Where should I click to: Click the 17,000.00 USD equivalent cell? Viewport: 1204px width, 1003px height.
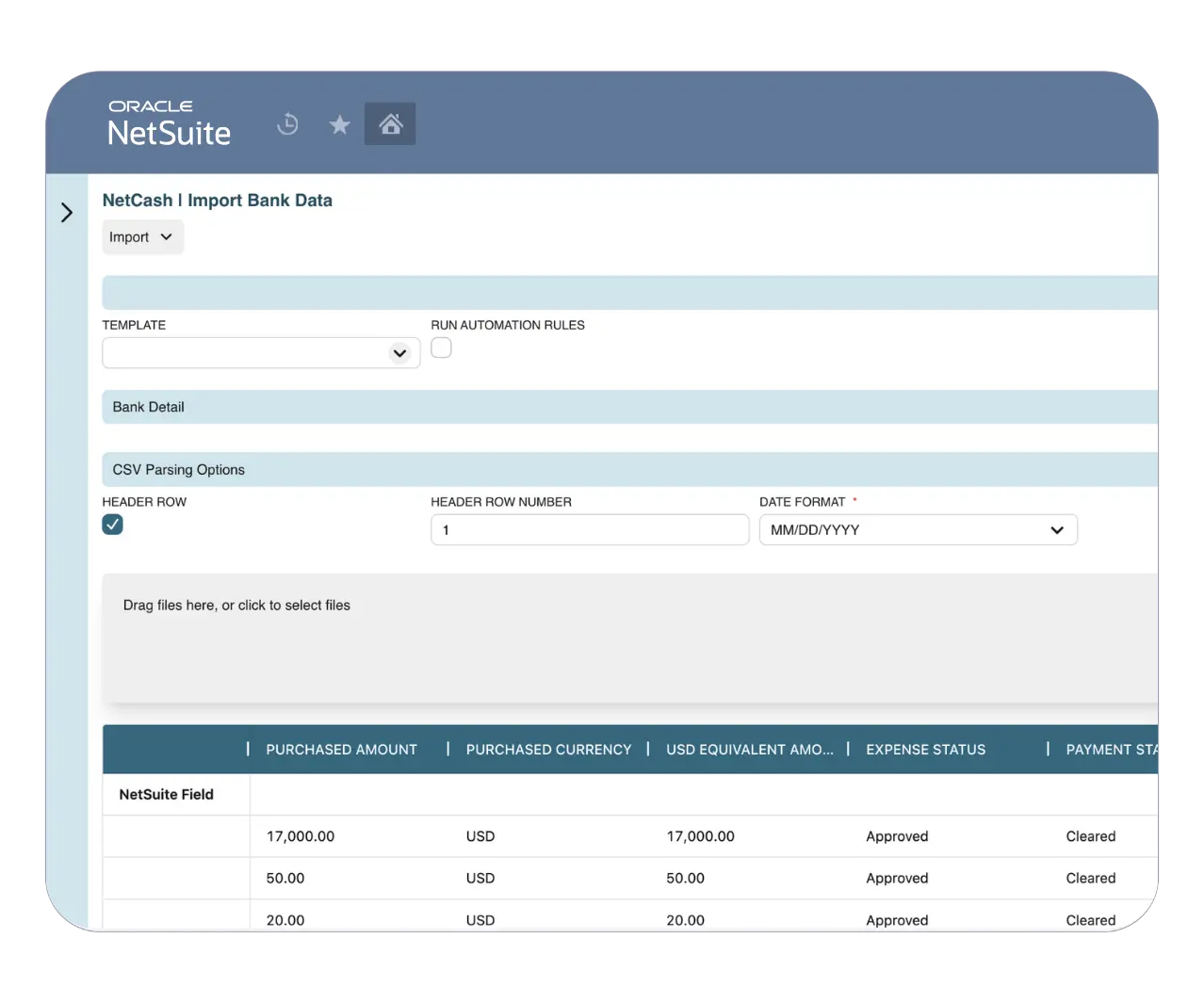(x=701, y=836)
